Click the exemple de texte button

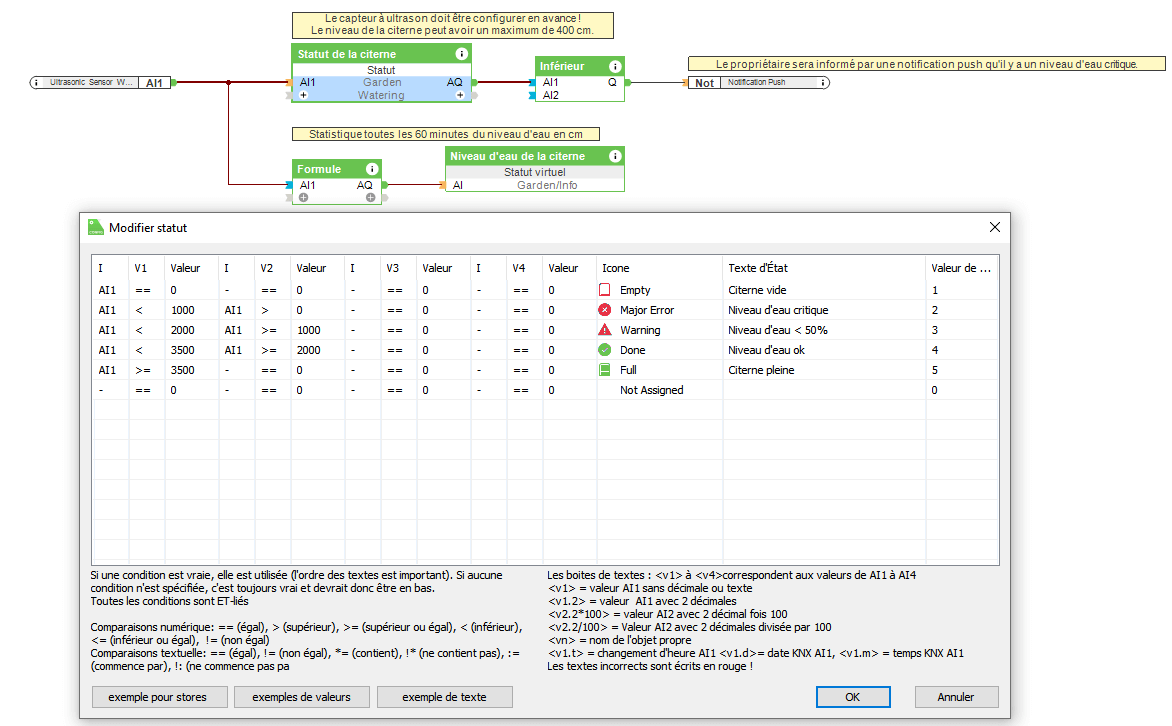click(x=444, y=697)
